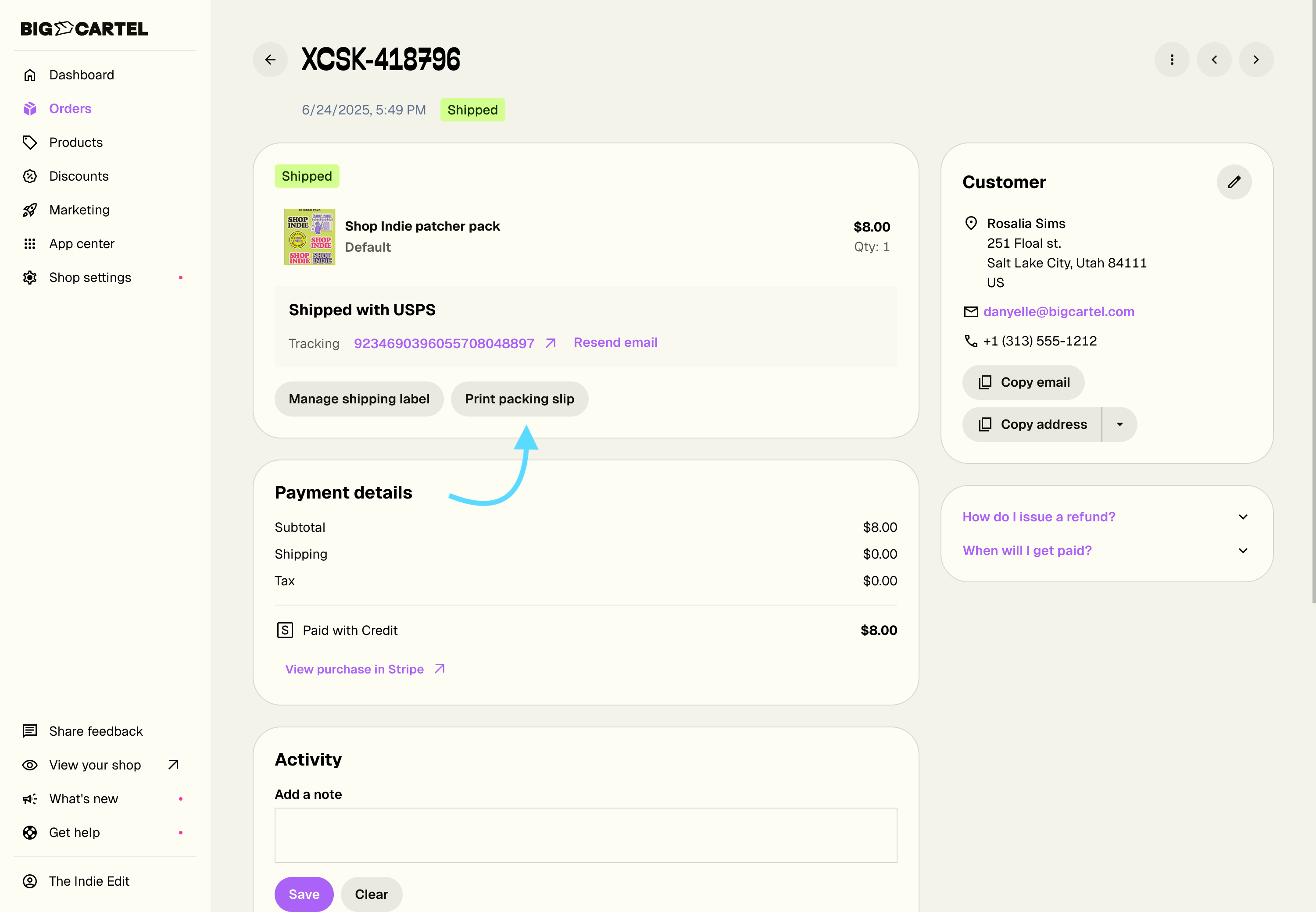The height and width of the screenshot is (912, 1316).
Task: Open tracking link external arrow icon
Action: coord(551,343)
